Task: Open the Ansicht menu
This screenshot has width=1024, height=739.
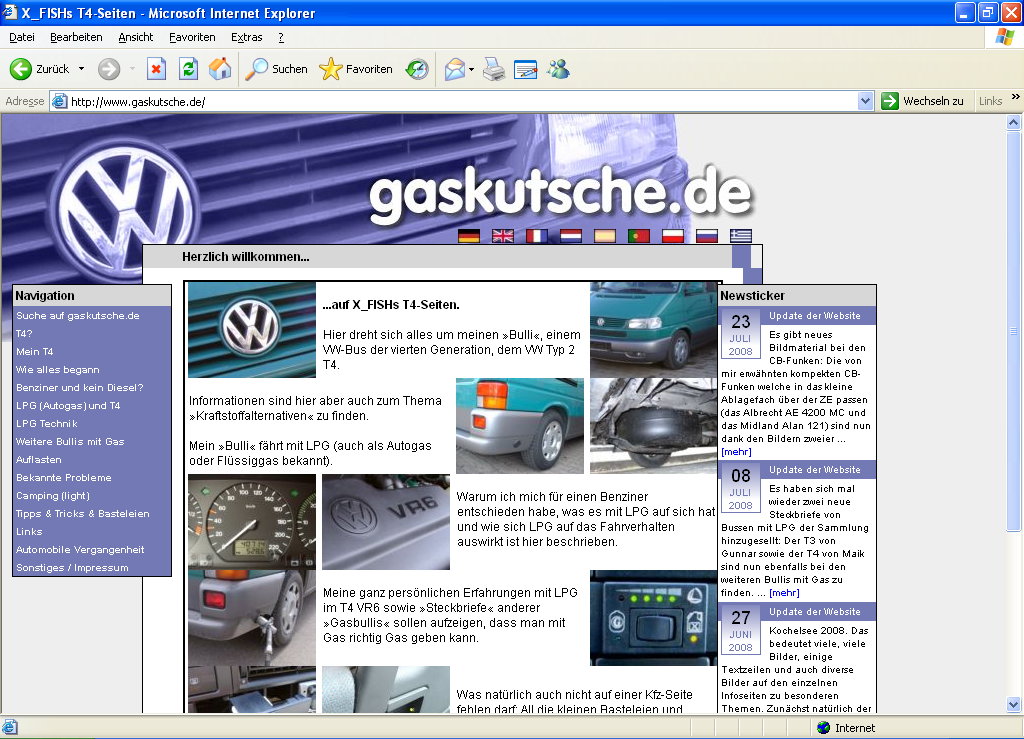Action: tap(136, 37)
